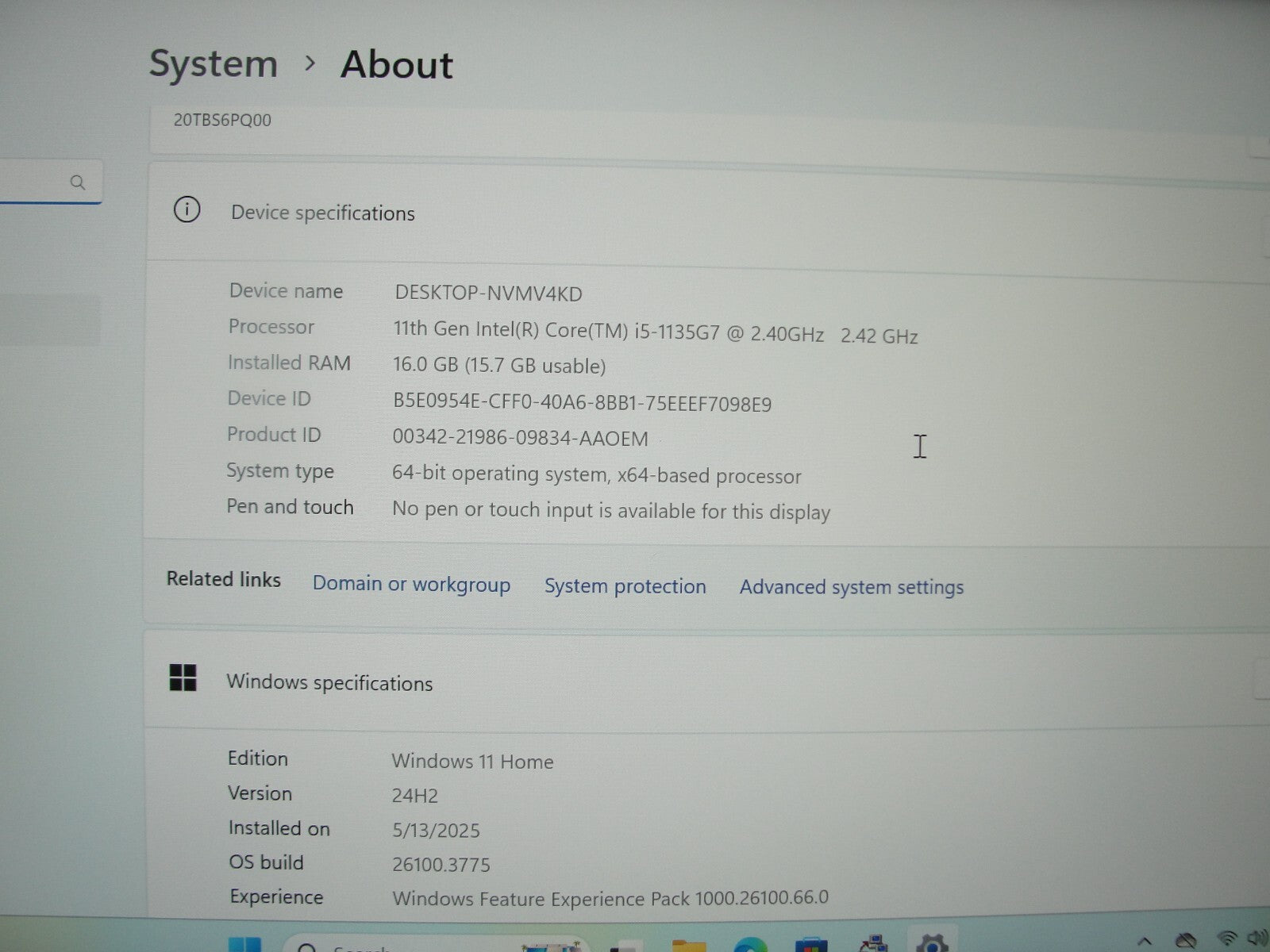Open the System protection link

tap(625, 586)
